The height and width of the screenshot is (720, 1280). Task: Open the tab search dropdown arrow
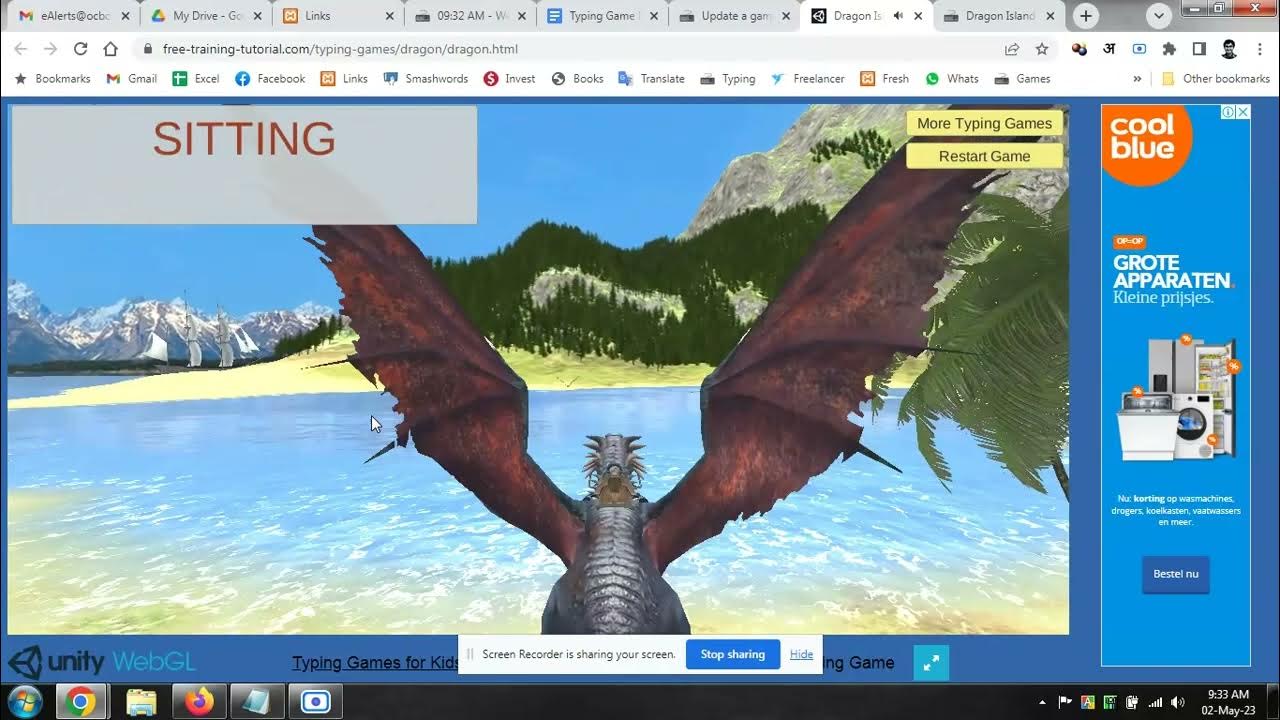pyautogui.click(x=1159, y=16)
